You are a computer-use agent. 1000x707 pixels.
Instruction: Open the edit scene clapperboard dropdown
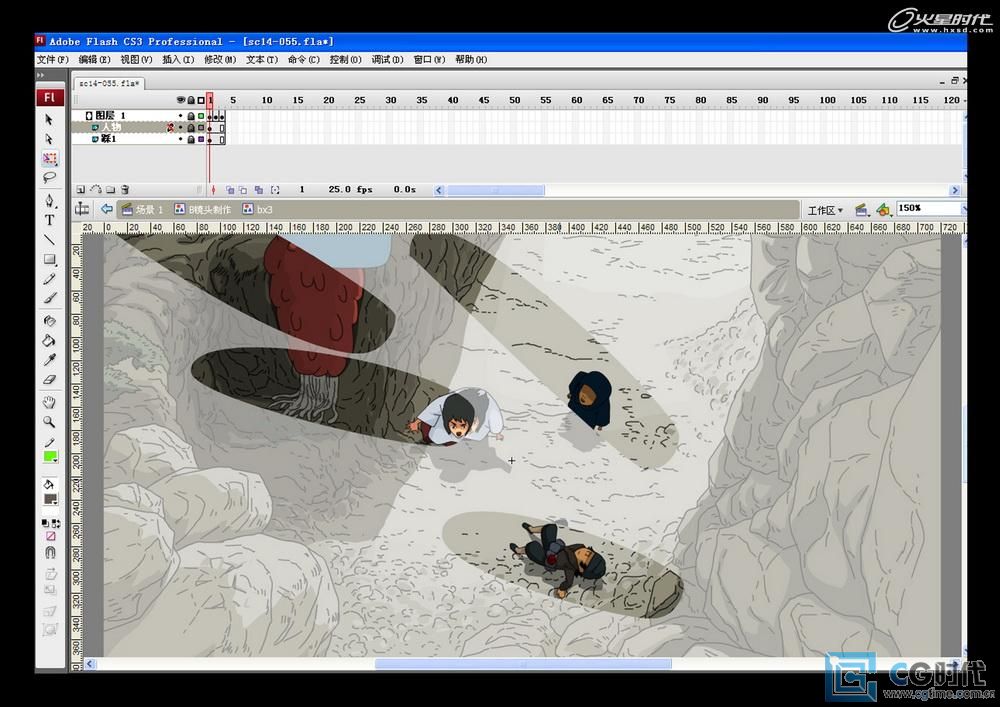pyautogui.click(x=862, y=210)
